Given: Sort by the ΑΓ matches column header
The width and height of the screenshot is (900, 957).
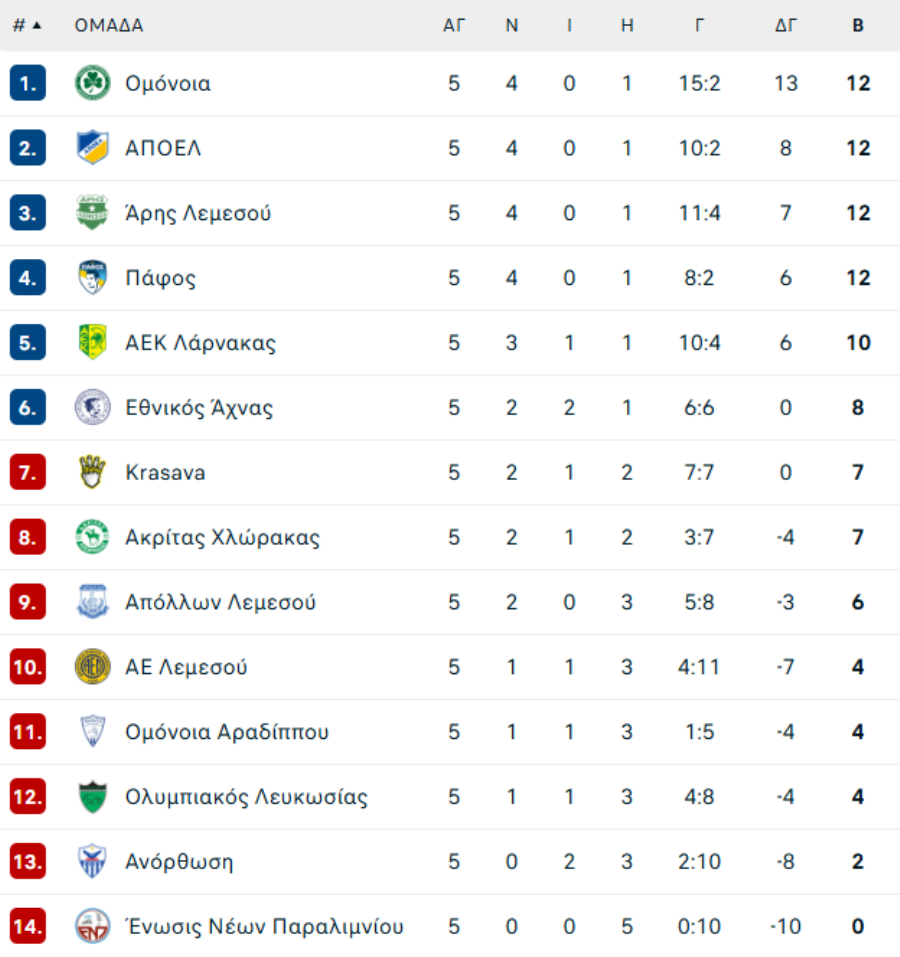Looking at the screenshot, I should [454, 26].
